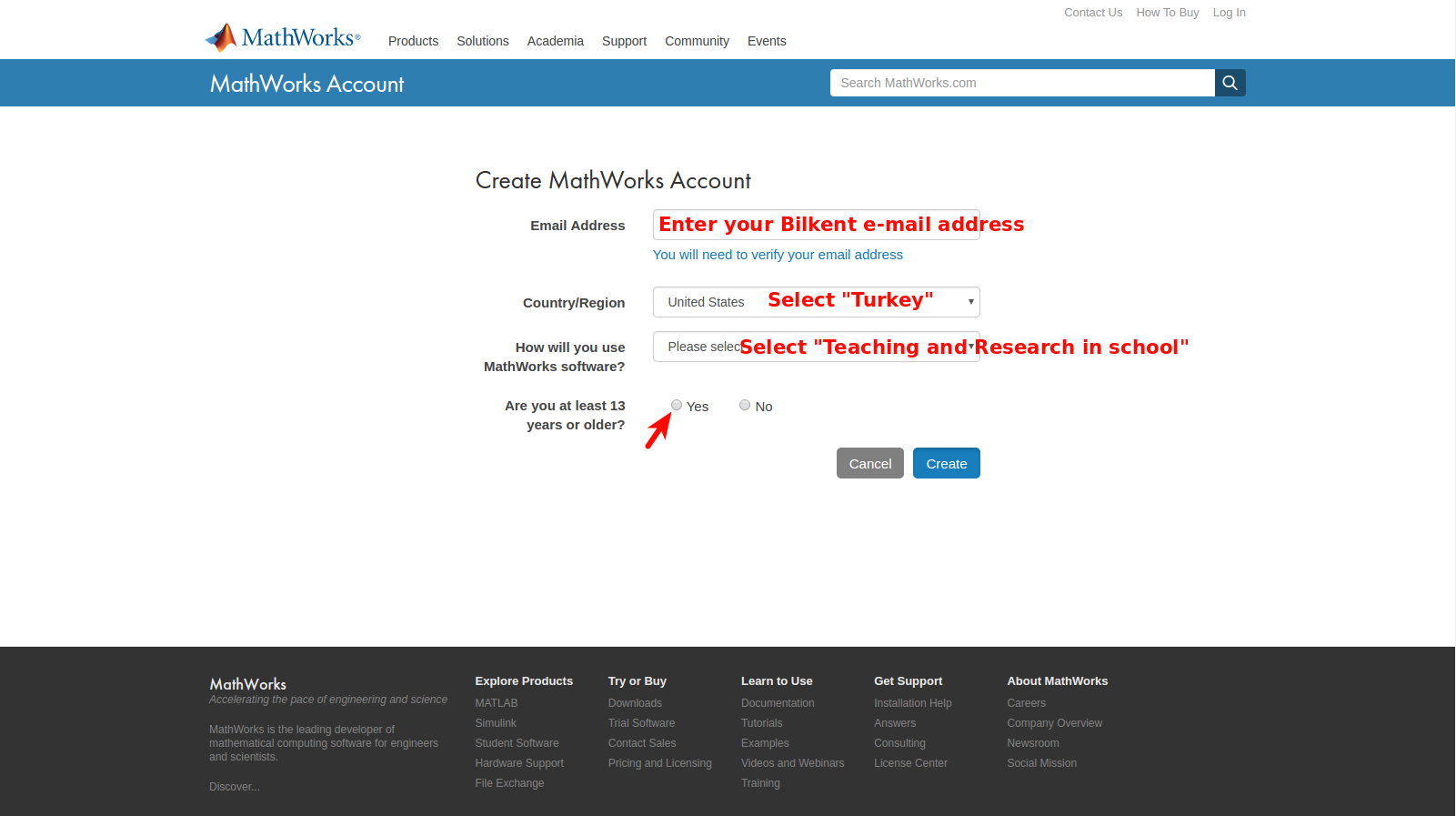Image resolution: width=1456 pixels, height=816 pixels.
Task: Open Training footer link
Action: tap(760, 783)
